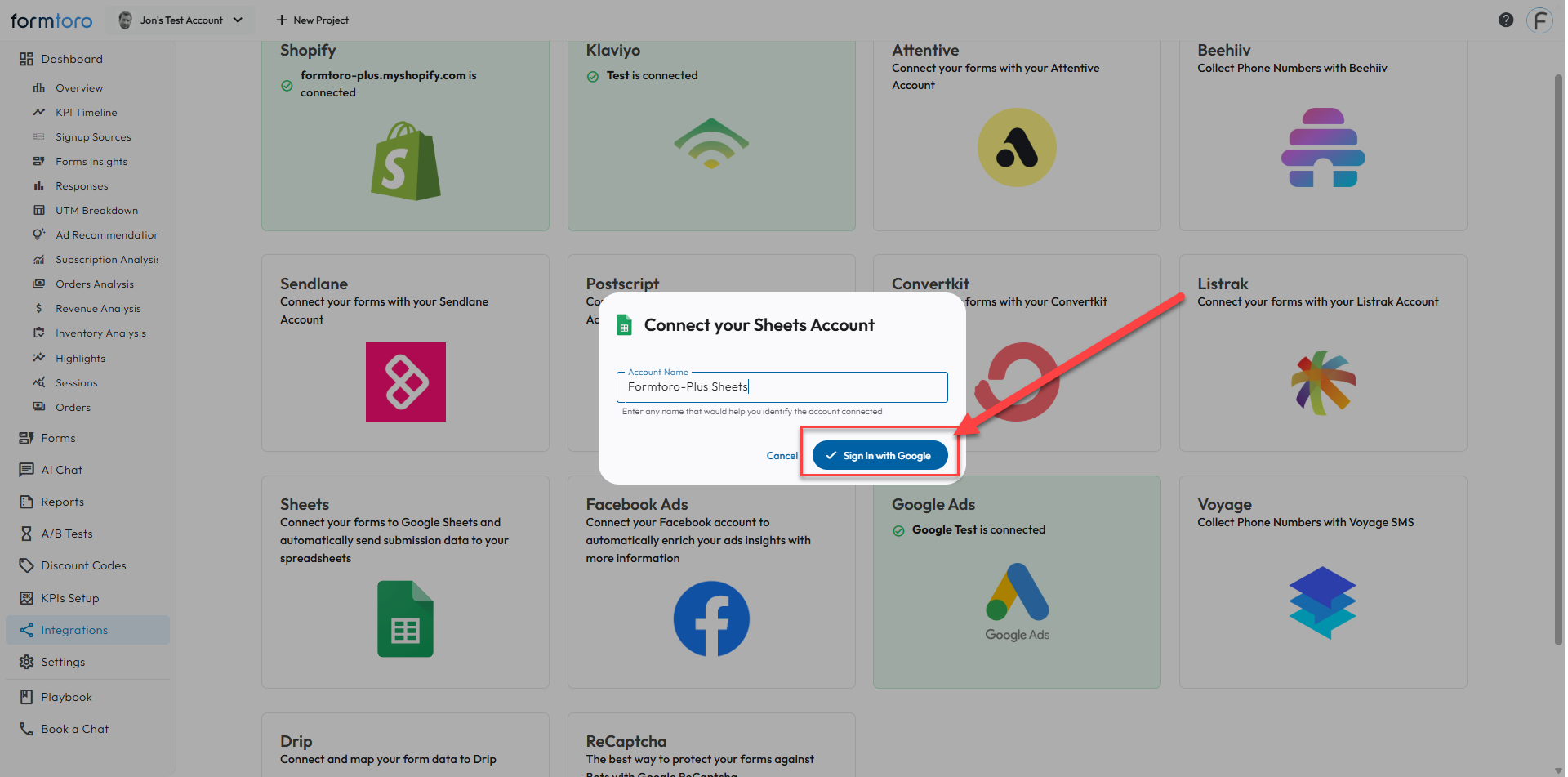
Task: Click the page vertical scrollbar
Action: tap(1558, 359)
